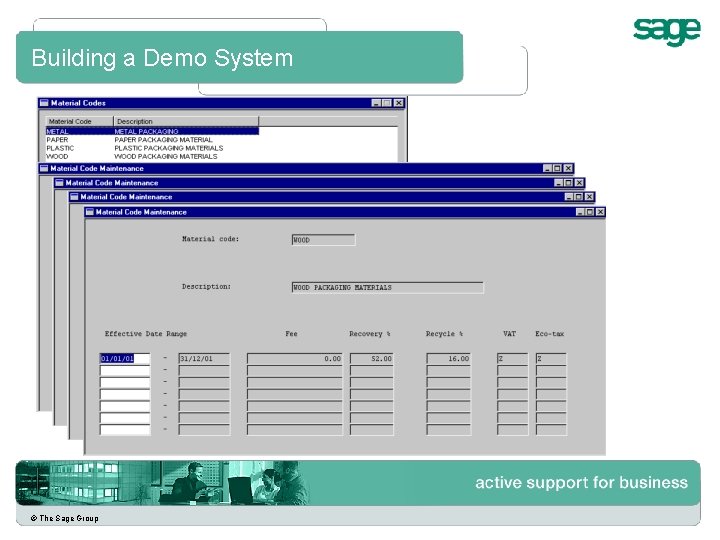Close the rearmost Material Code Maintenance window

[x=568, y=168]
